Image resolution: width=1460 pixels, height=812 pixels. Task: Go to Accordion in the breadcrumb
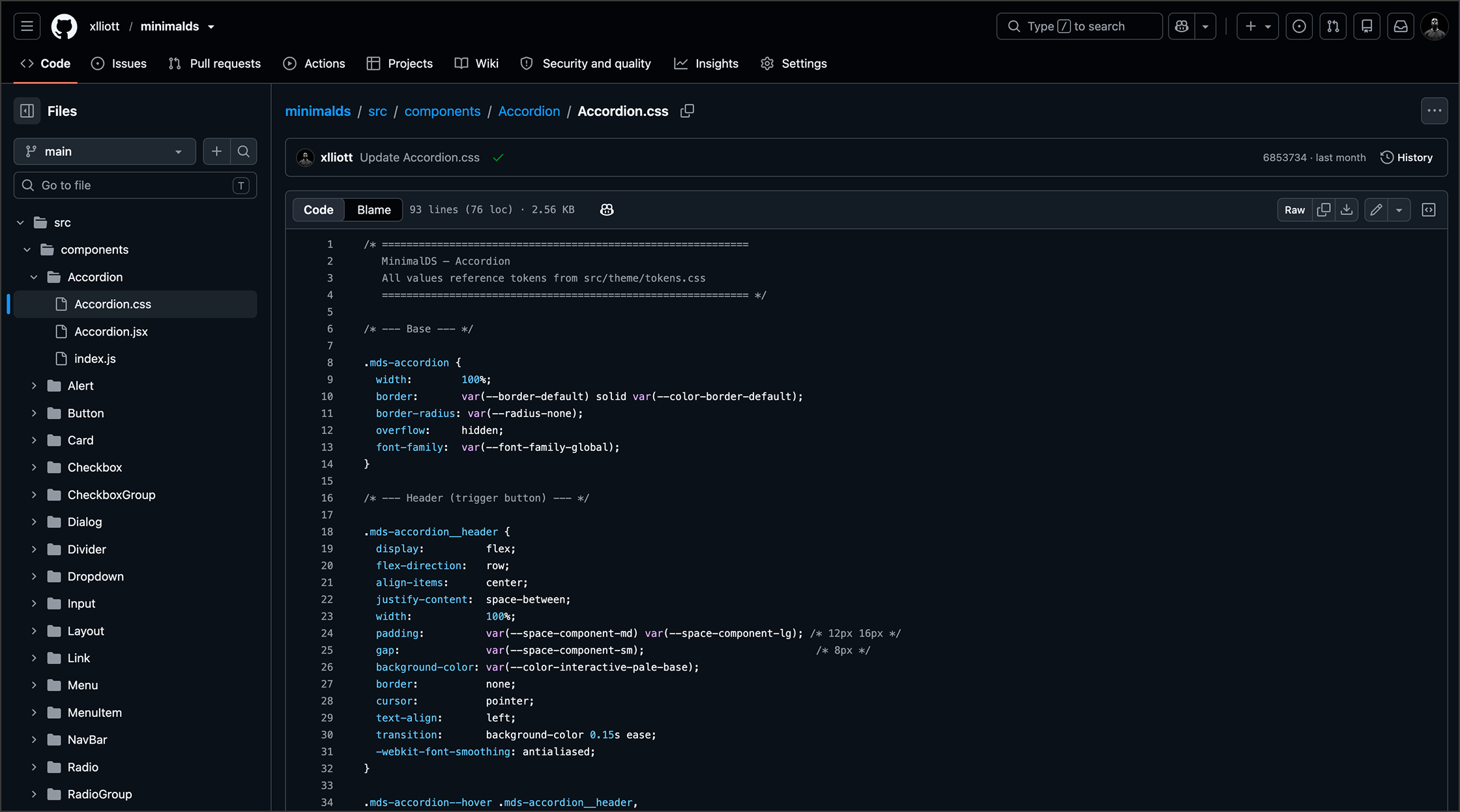[x=529, y=111]
